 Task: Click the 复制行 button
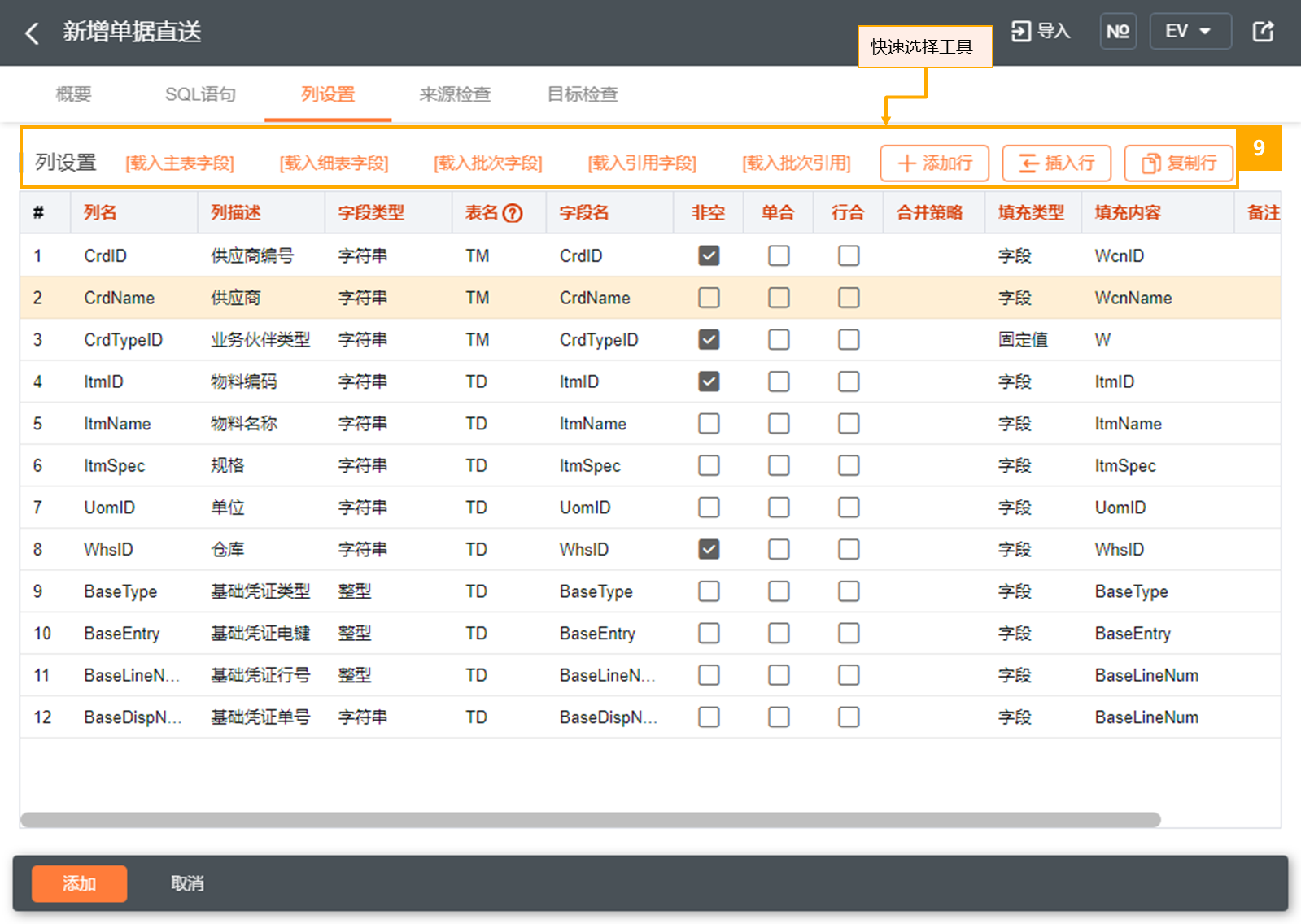pos(1179,163)
